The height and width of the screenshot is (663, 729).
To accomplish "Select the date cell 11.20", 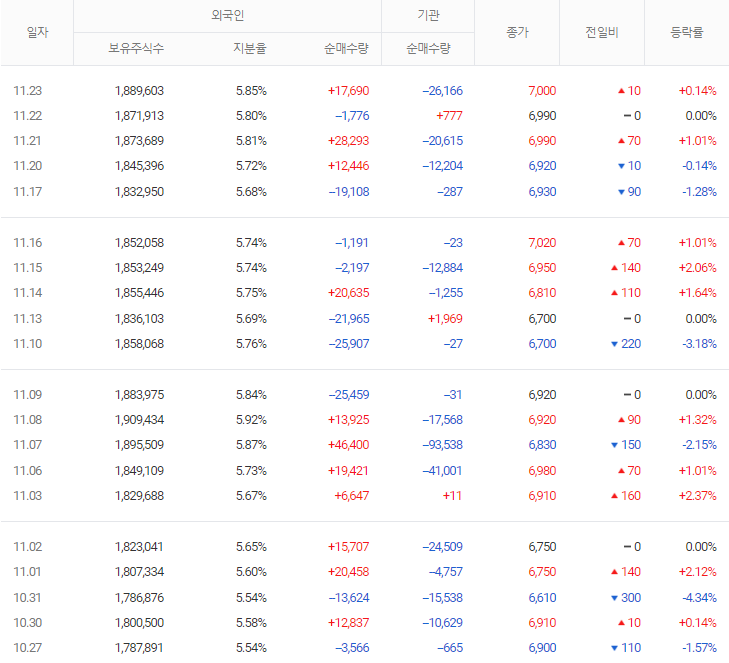I will point(28,166).
